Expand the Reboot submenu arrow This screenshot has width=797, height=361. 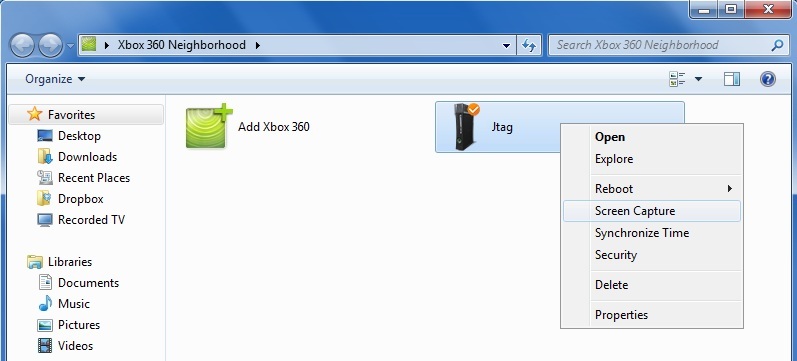(729, 189)
